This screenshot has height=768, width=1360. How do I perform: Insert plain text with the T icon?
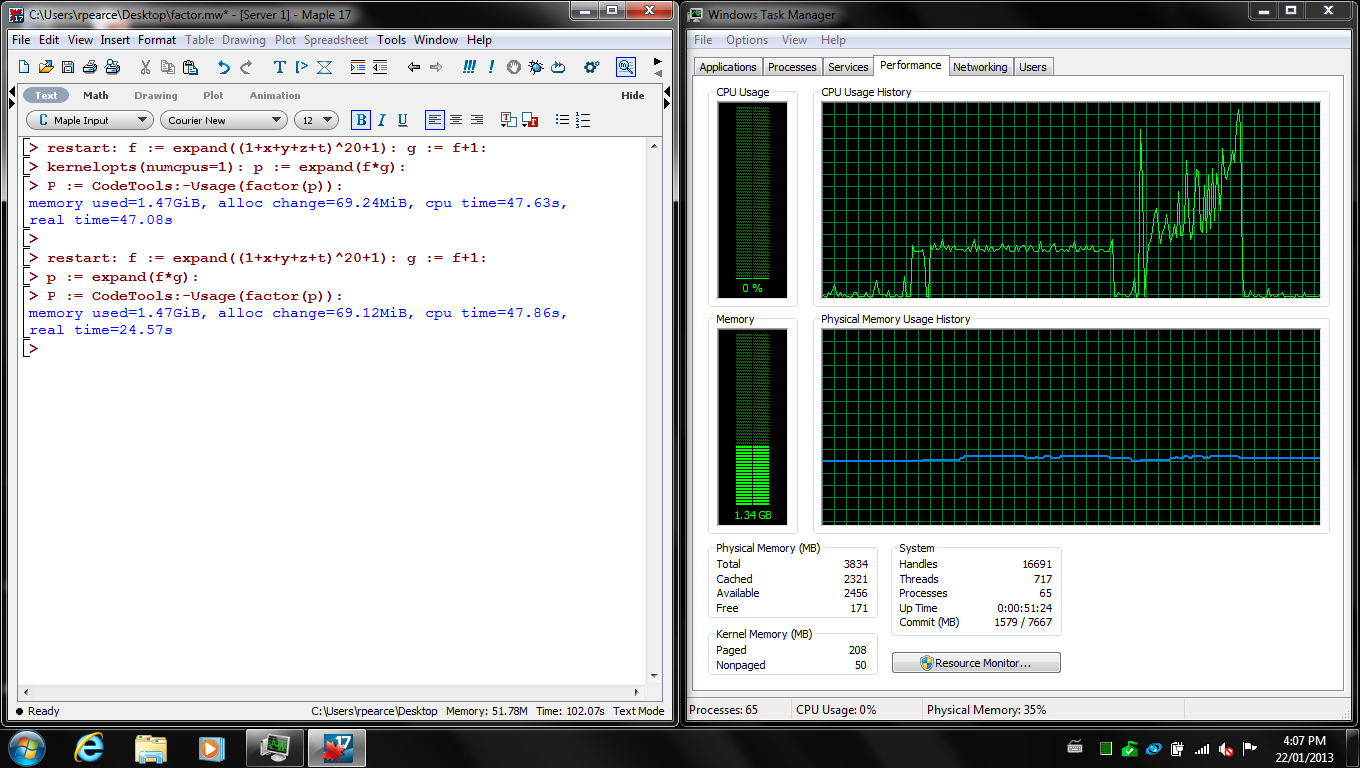tap(280, 67)
